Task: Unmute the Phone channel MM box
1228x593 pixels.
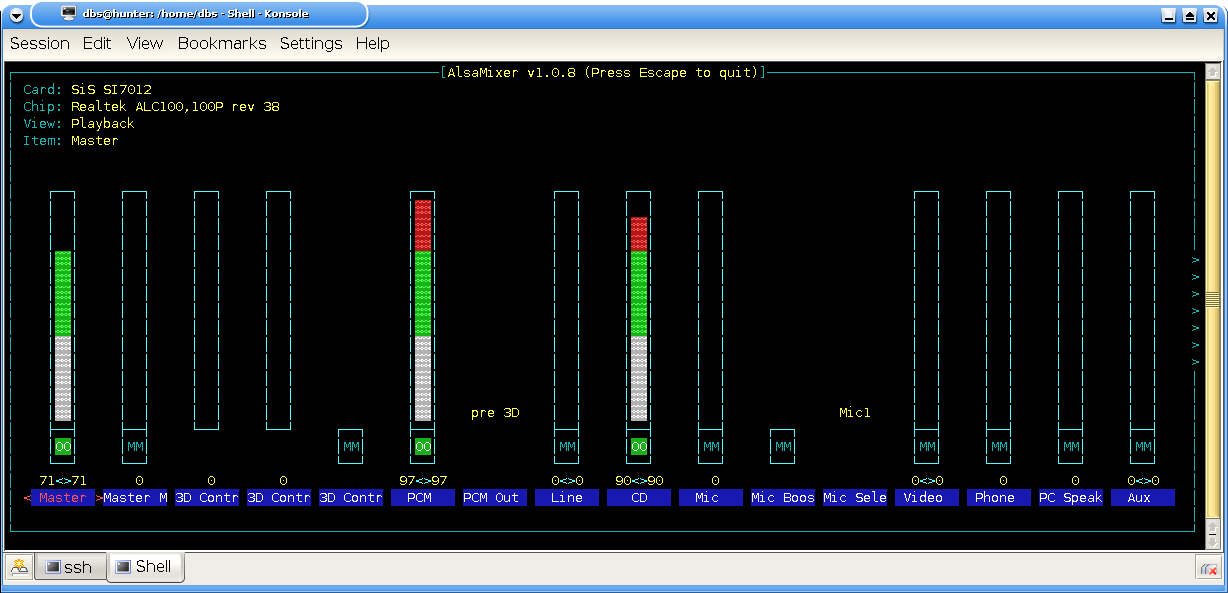Action: pos(999,446)
